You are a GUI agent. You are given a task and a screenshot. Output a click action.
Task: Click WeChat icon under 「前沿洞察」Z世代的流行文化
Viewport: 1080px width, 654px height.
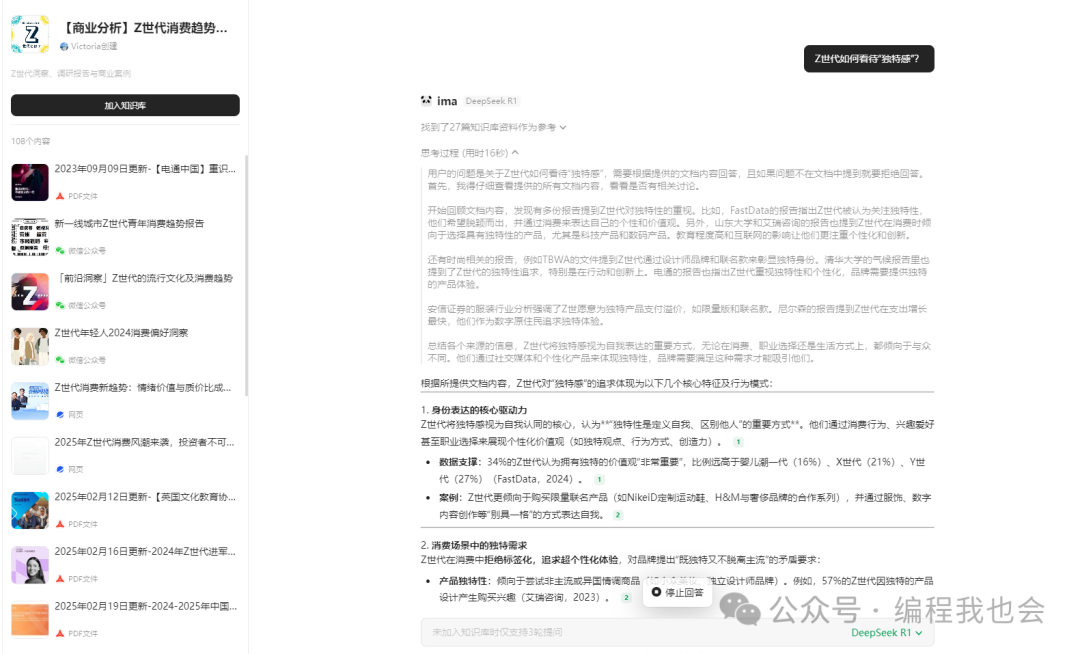[60, 305]
